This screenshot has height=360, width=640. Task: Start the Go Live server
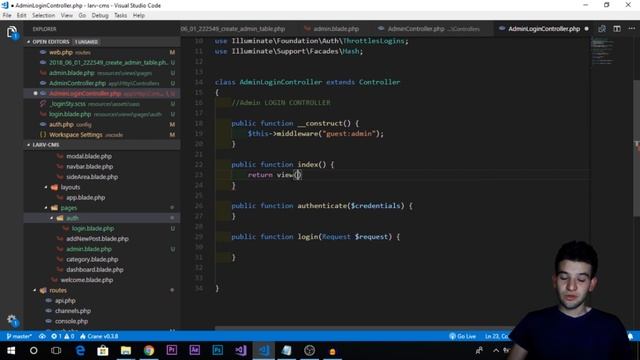coord(462,336)
